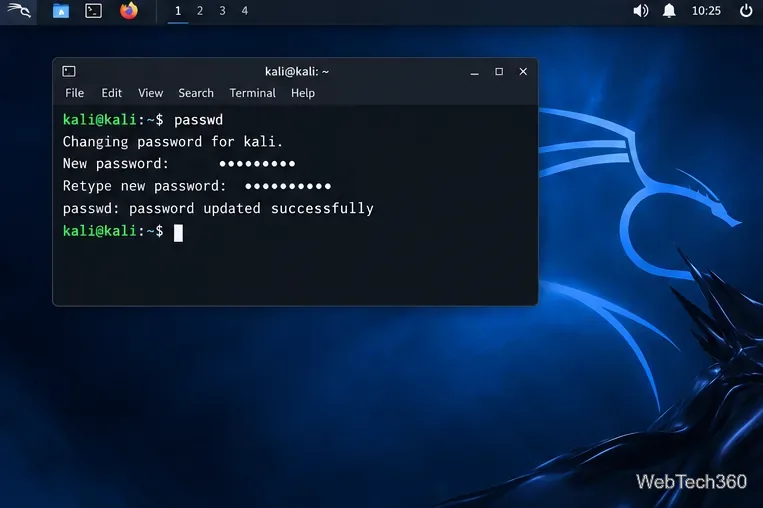Open the notifications bell
This screenshot has width=763, height=508.
[669, 11]
